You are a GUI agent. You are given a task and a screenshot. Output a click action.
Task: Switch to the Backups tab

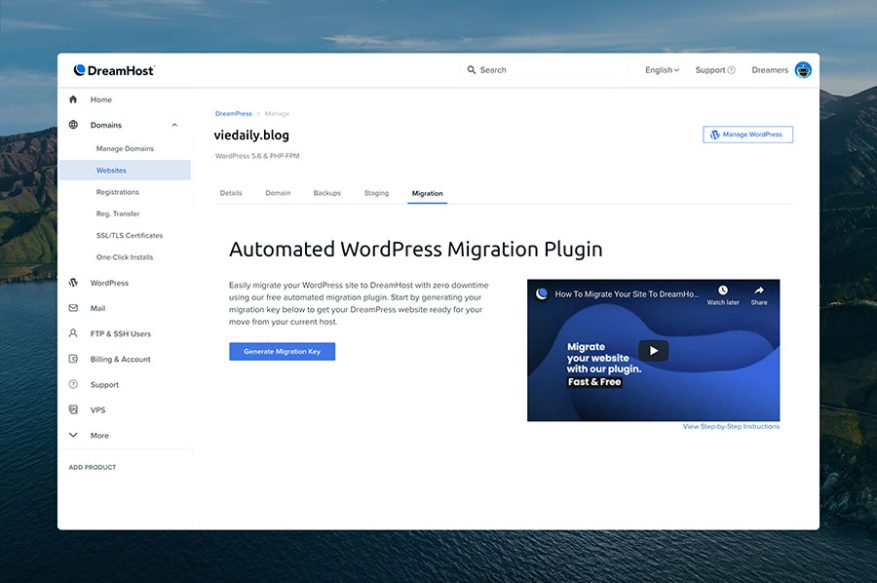pyautogui.click(x=328, y=193)
